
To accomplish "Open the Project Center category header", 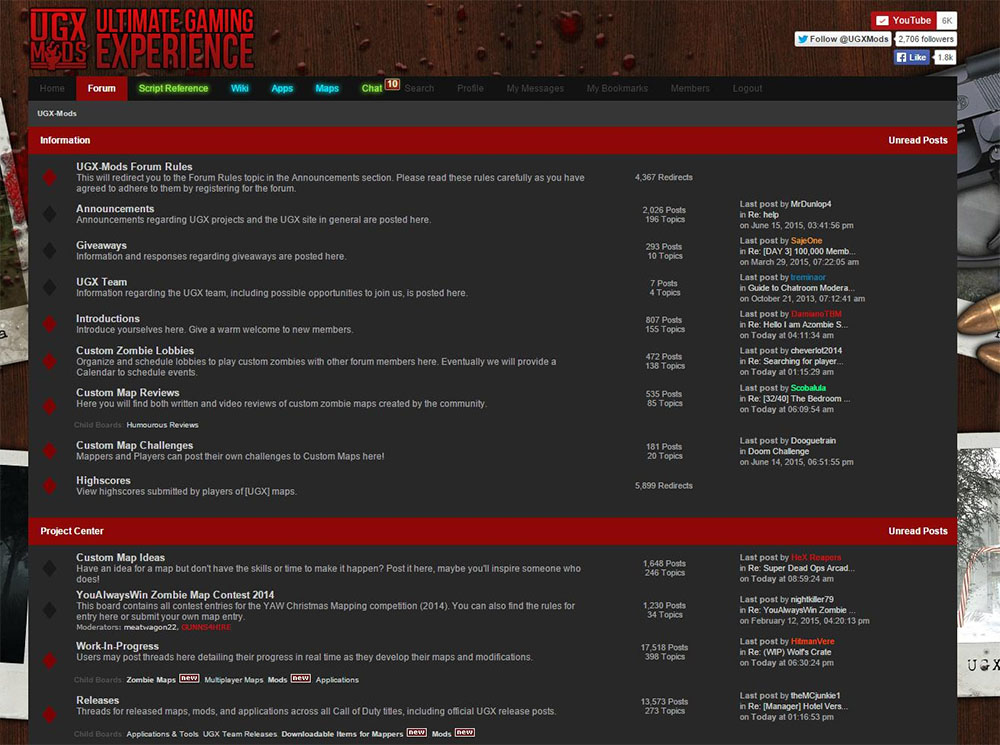I will 72,531.
